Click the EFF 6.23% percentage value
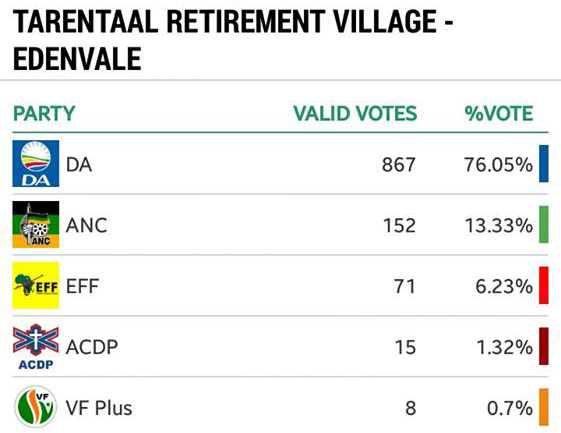The image size is (561, 433). coord(504,287)
